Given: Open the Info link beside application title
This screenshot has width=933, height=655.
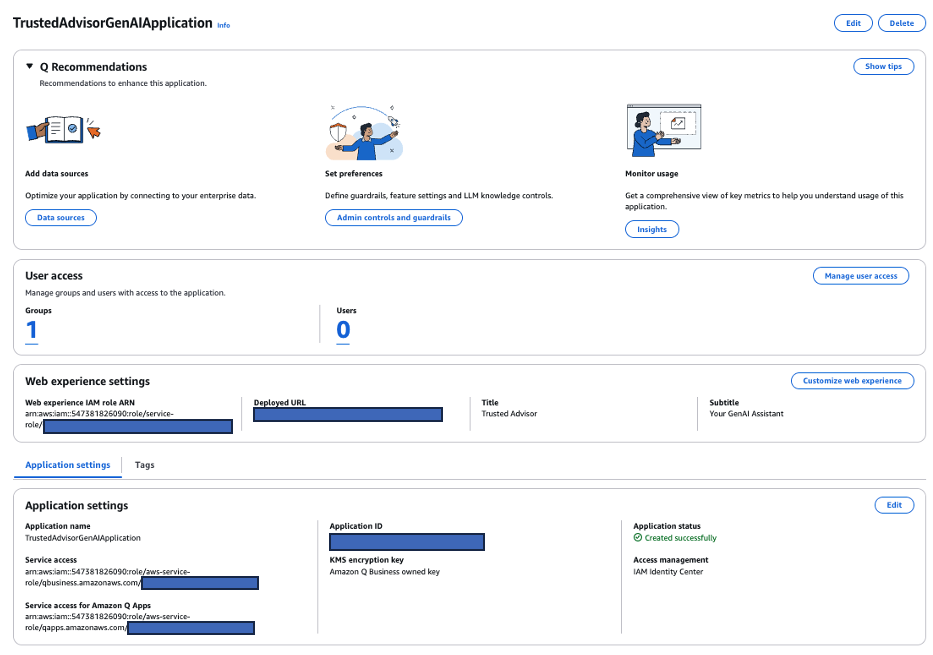Looking at the screenshot, I should pos(223,25).
